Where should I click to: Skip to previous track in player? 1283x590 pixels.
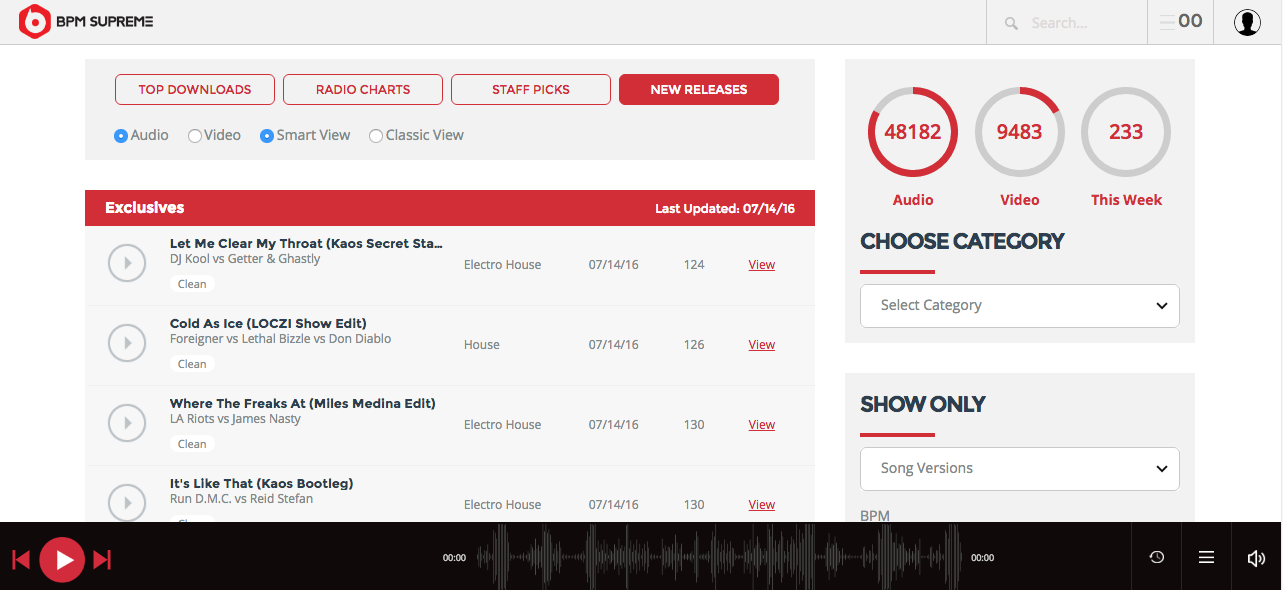pos(21,559)
